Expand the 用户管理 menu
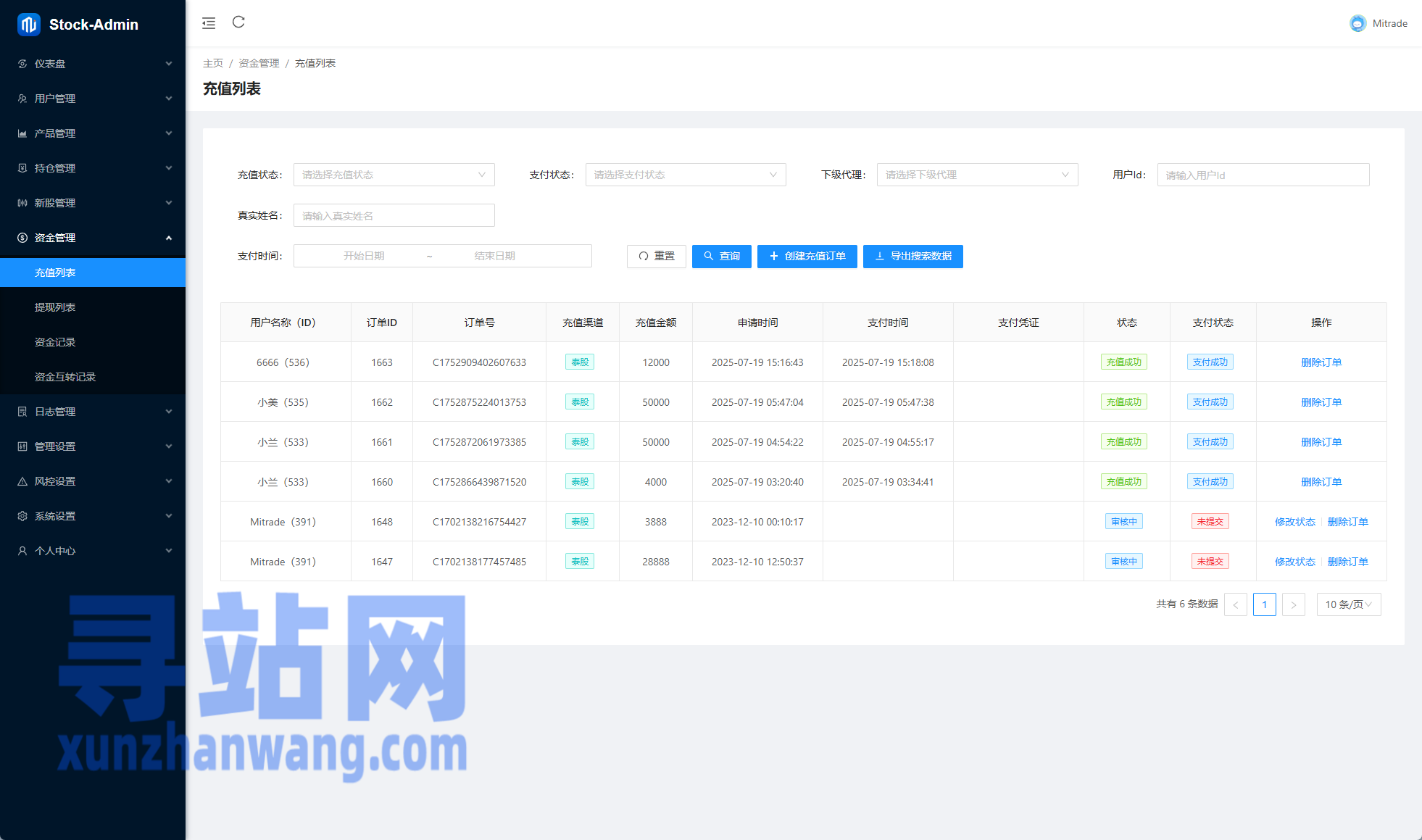Image resolution: width=1422 pixels, height=840 pixels. pyautogui.click(x=93, y=99)
